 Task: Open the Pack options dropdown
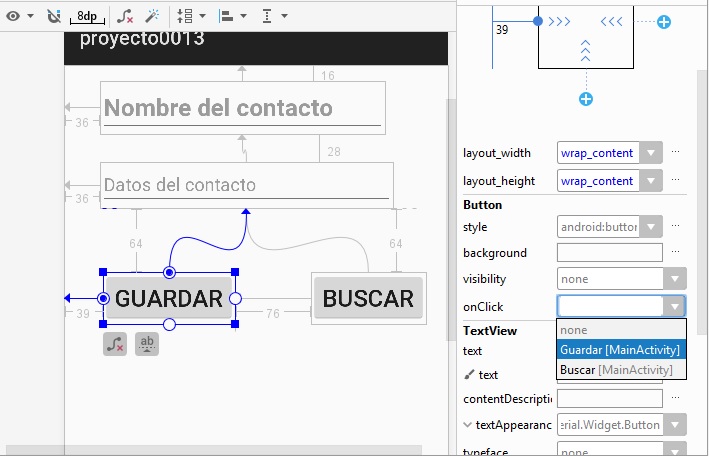click(x=190, y=16)
